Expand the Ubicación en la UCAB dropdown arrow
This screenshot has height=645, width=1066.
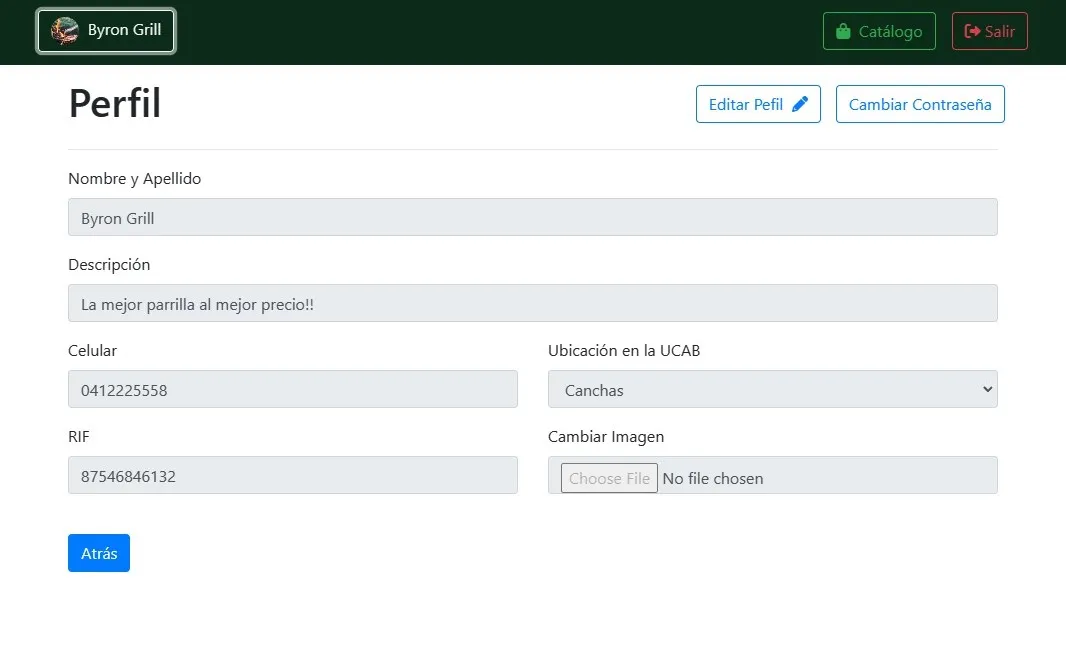(x=987, y=389)
